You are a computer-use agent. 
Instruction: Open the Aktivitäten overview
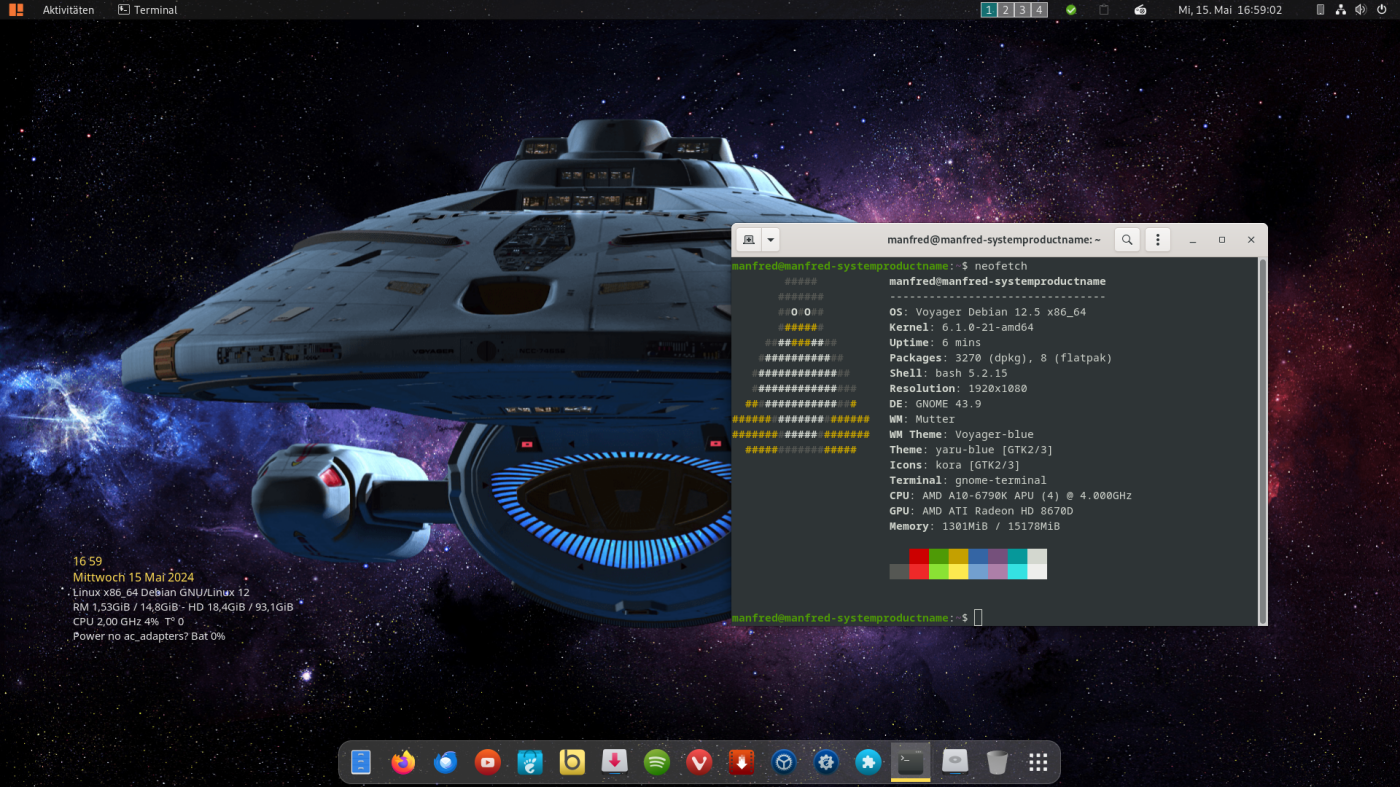pos(68,10)
